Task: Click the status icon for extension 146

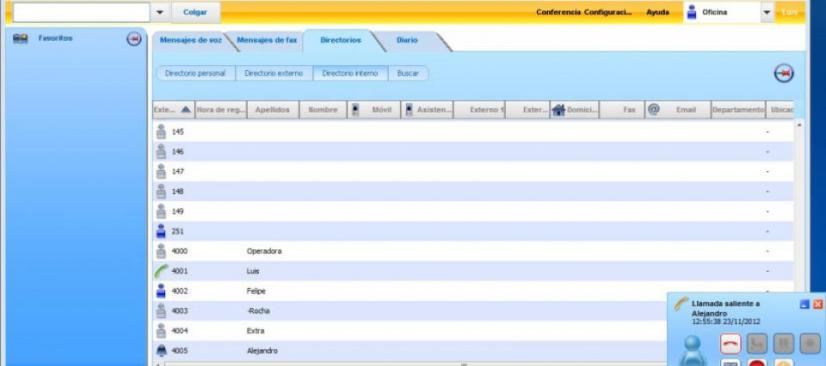Action: point(161,152)
